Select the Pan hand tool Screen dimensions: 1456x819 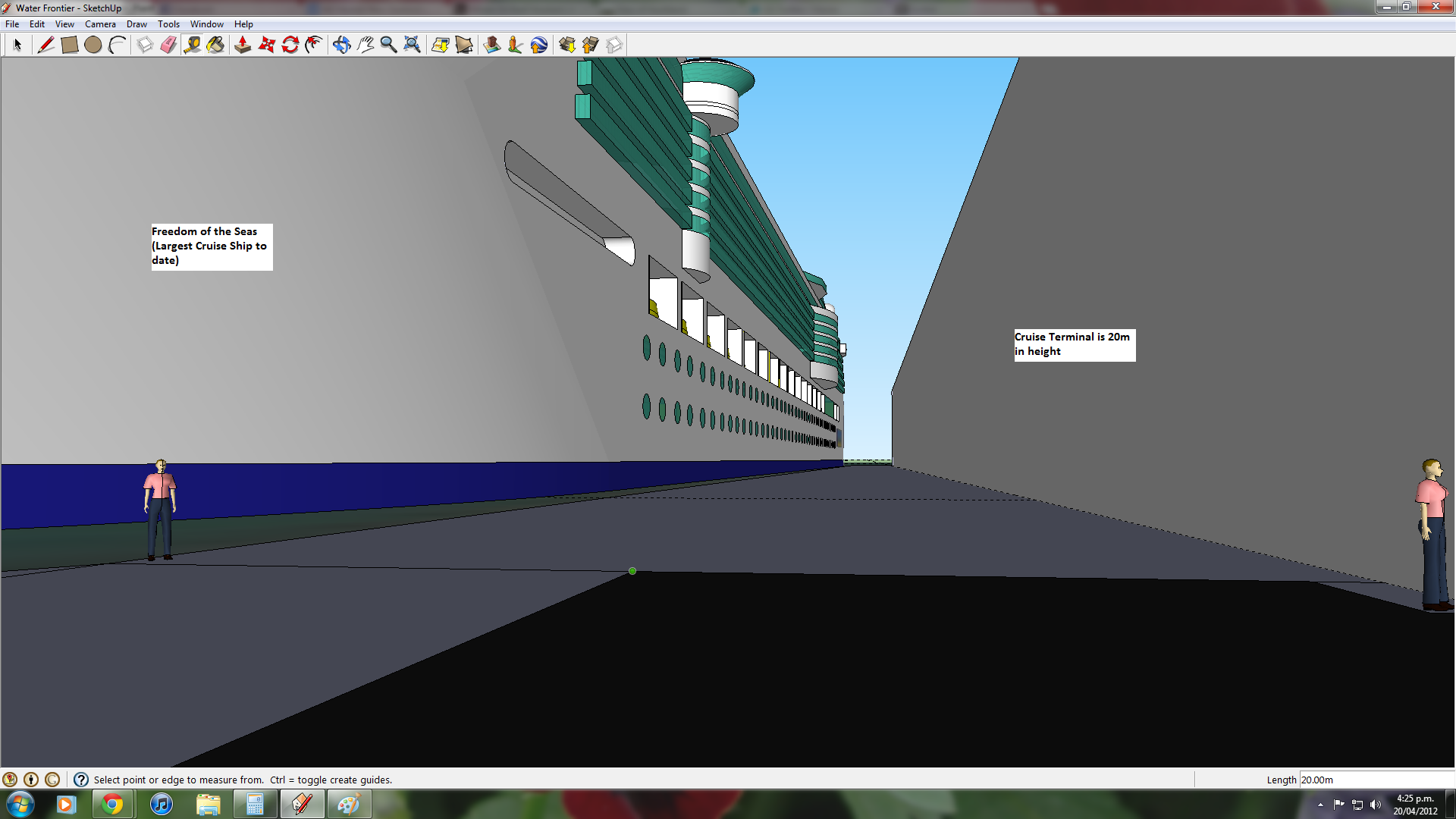click(x=366, y=45)
